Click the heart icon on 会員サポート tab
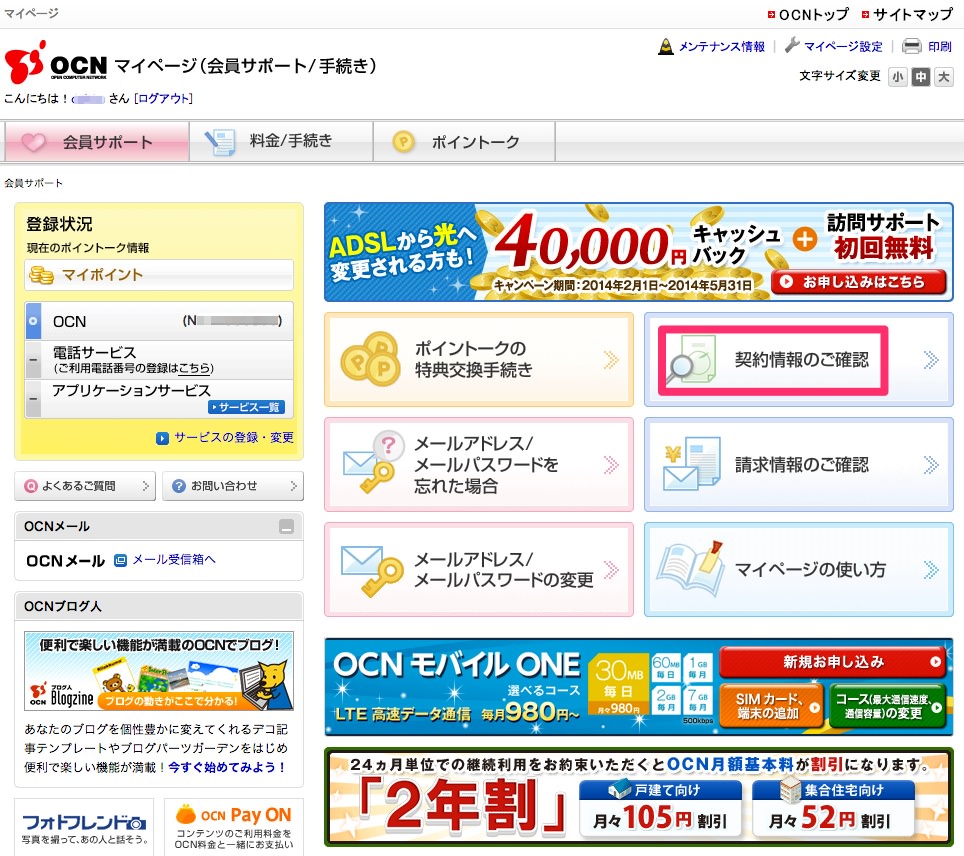 [34, 143]
